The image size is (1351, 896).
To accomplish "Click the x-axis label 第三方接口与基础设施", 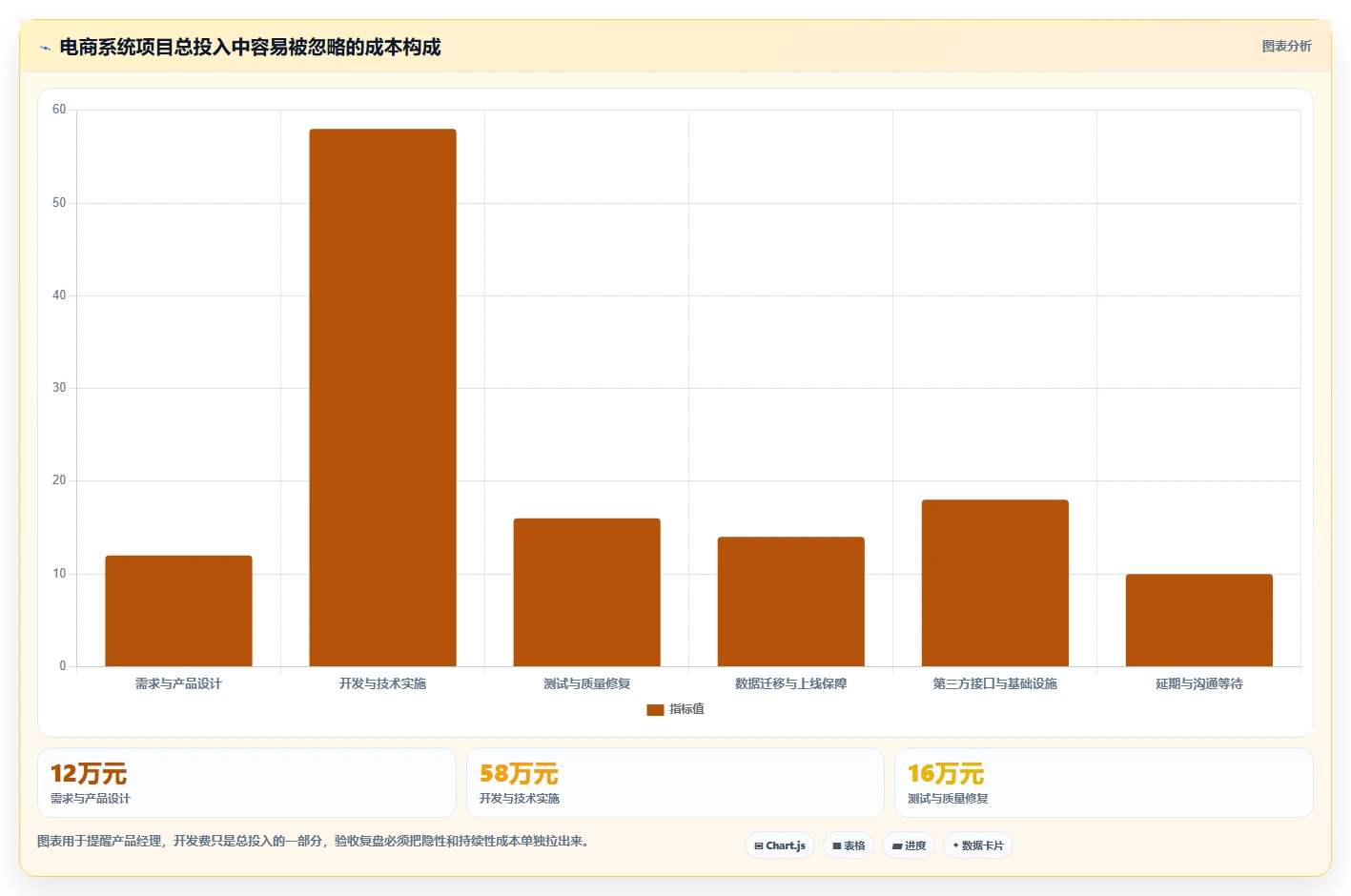I will pos(994,683).
